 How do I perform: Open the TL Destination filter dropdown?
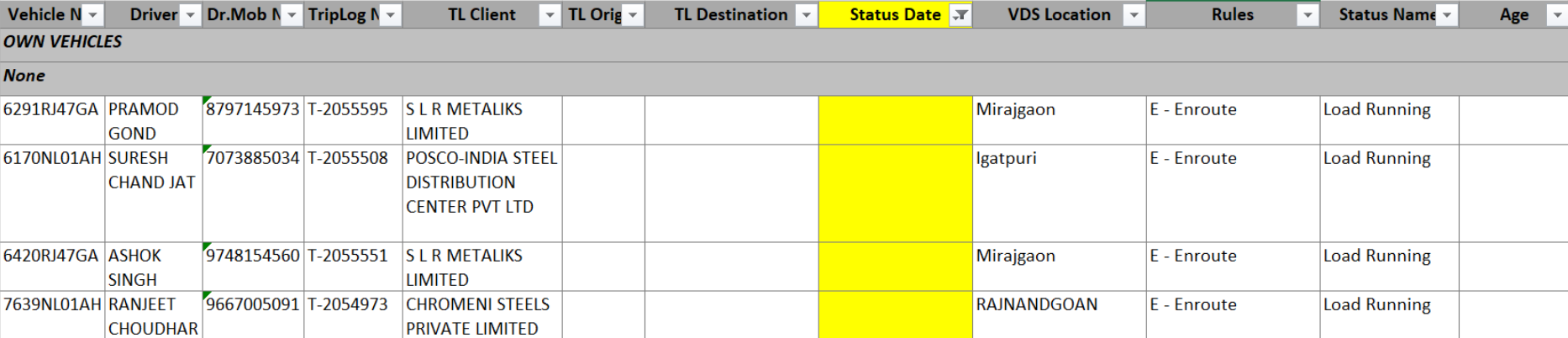(807, 15)
